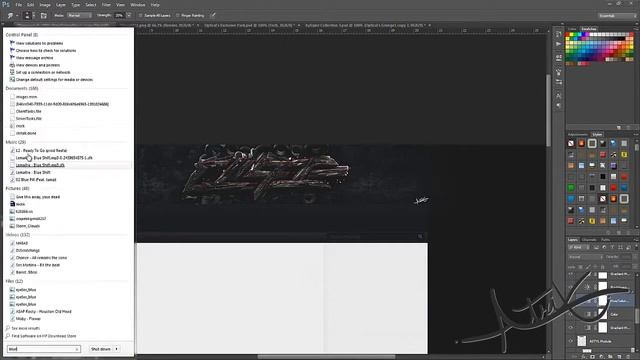Open the Mode dropdown set to Normal
Screen dimensions: 640x360
(x=79, y=16)
